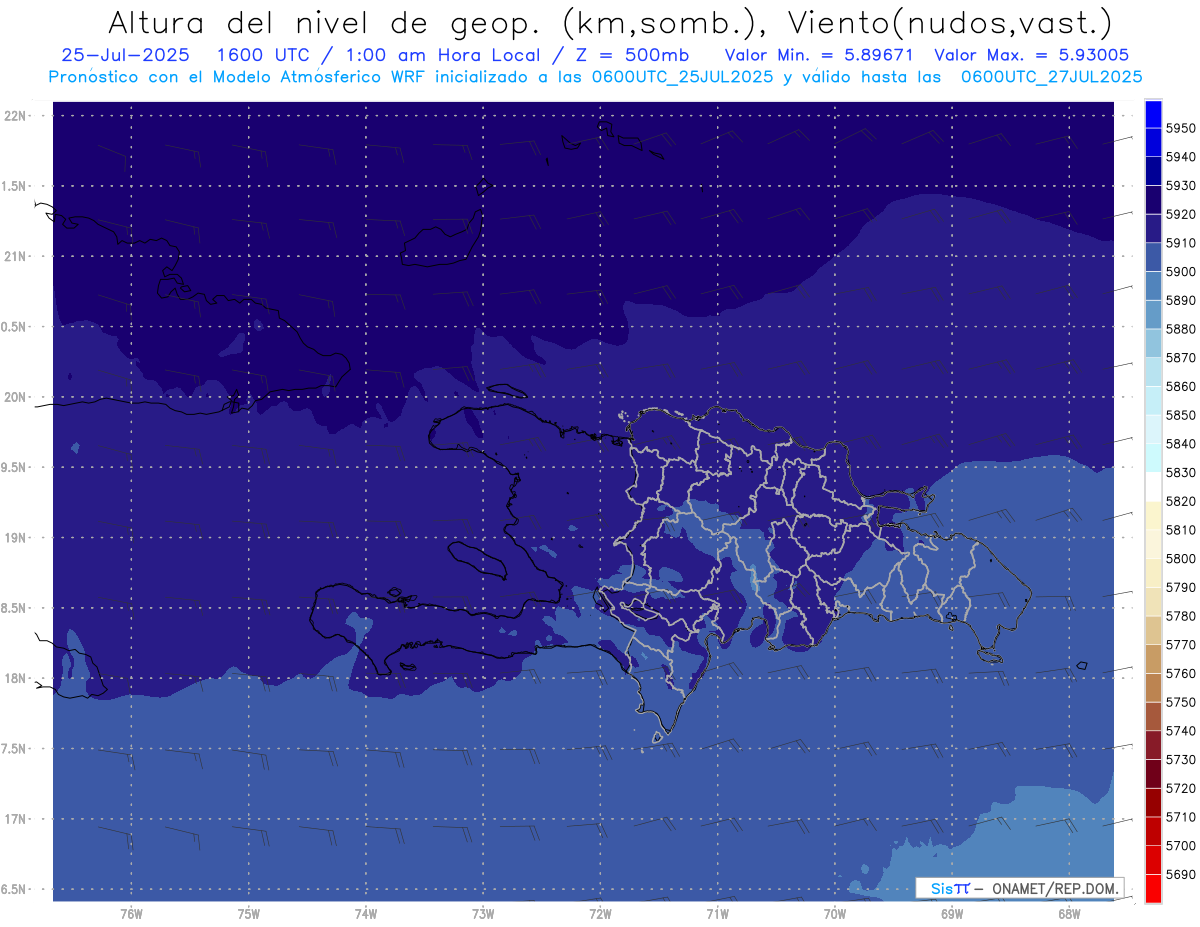Image resolution: width=1200 pixels, height=927 pixels.
Task: Click the '5700' legend value
Action: pos(1181,845)
